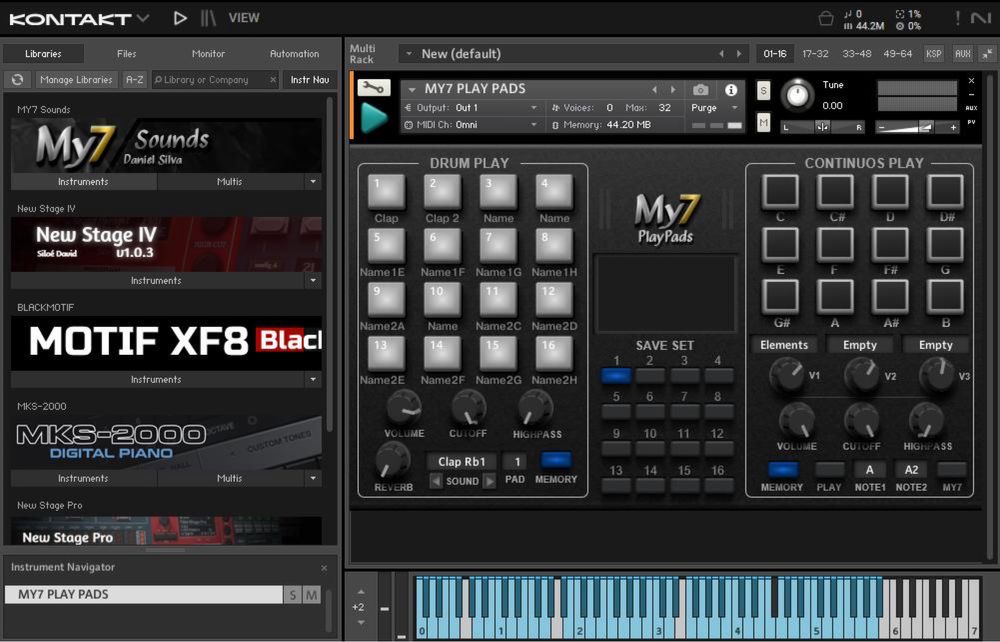Expand New Stage IV library options arrow

(313, 281)
